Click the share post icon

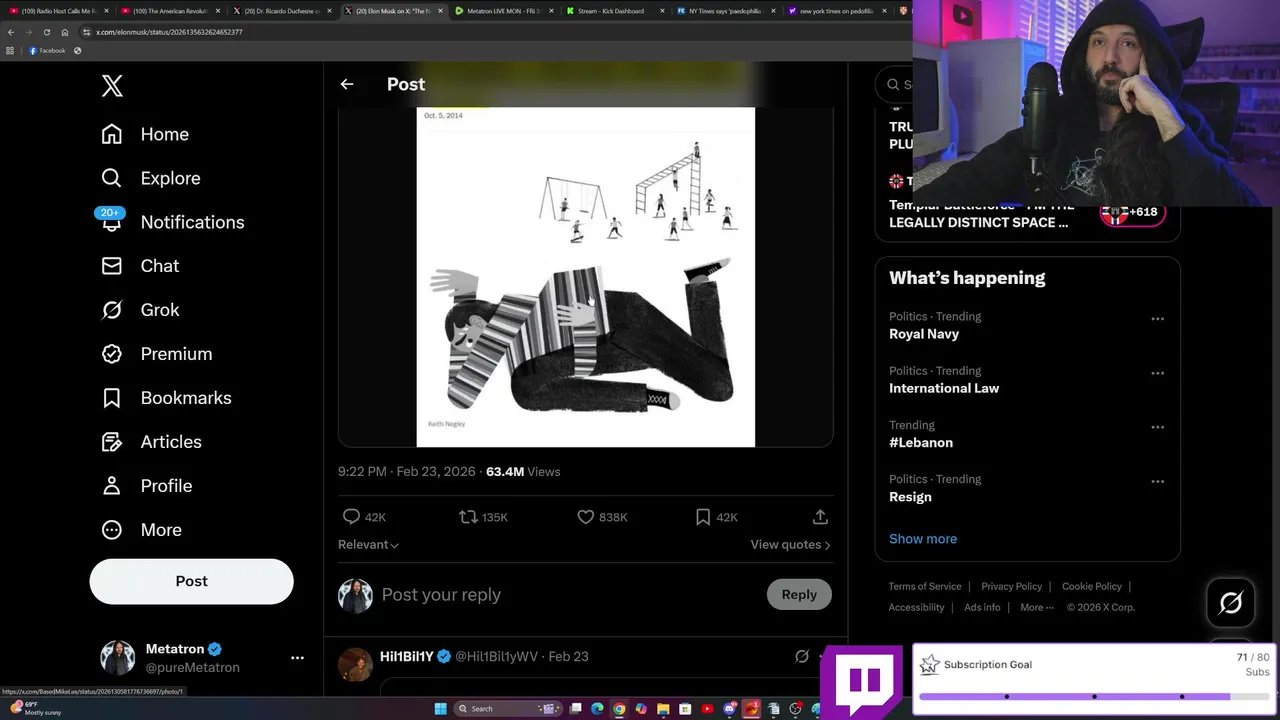coord(820,517)
